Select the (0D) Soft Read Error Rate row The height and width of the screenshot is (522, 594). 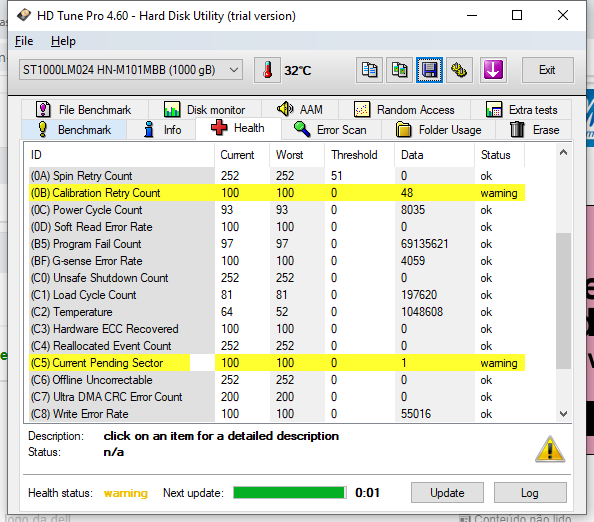(x=277, y=227)
